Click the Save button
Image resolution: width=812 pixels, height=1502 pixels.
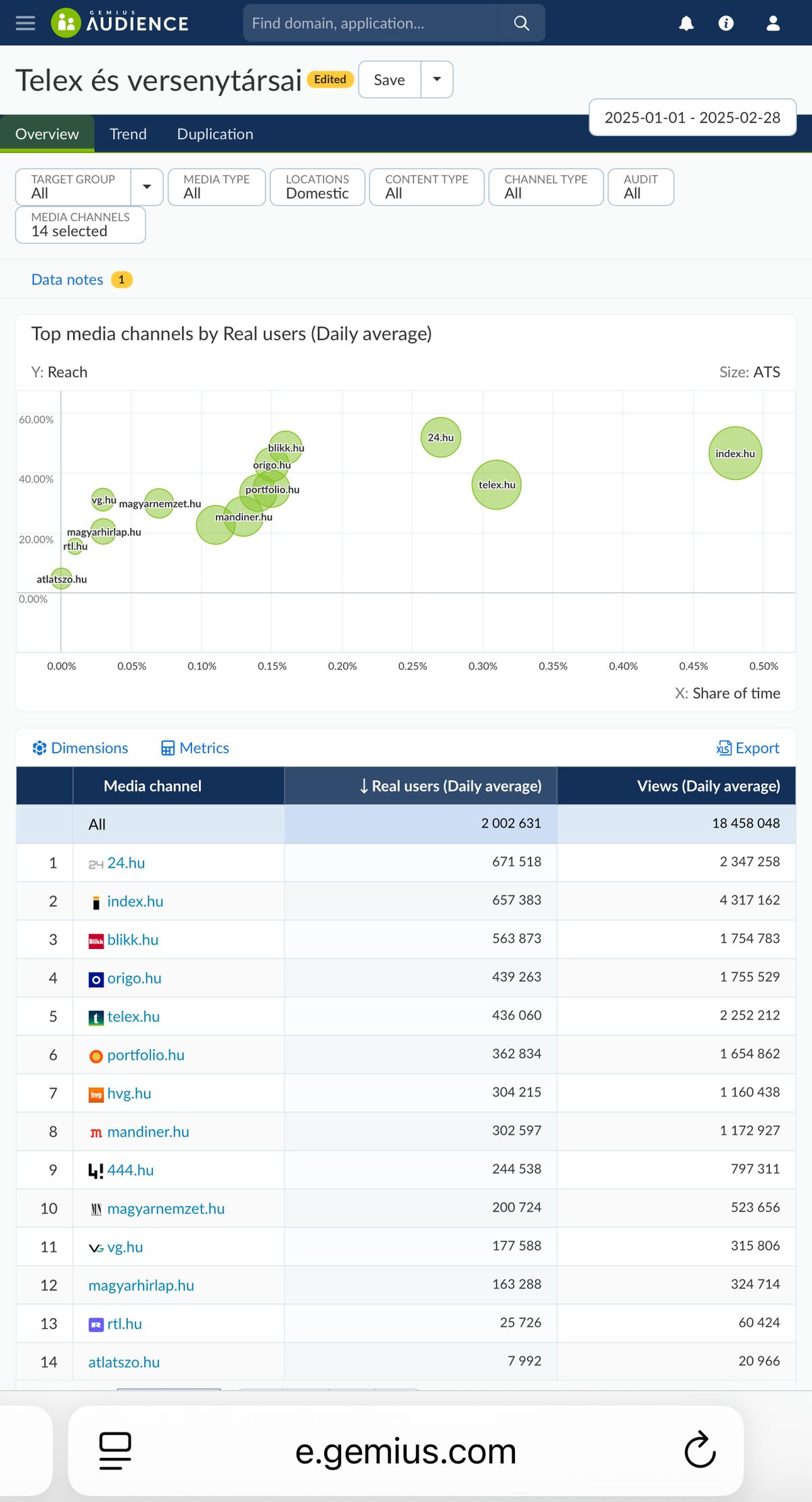click(390, 79)
